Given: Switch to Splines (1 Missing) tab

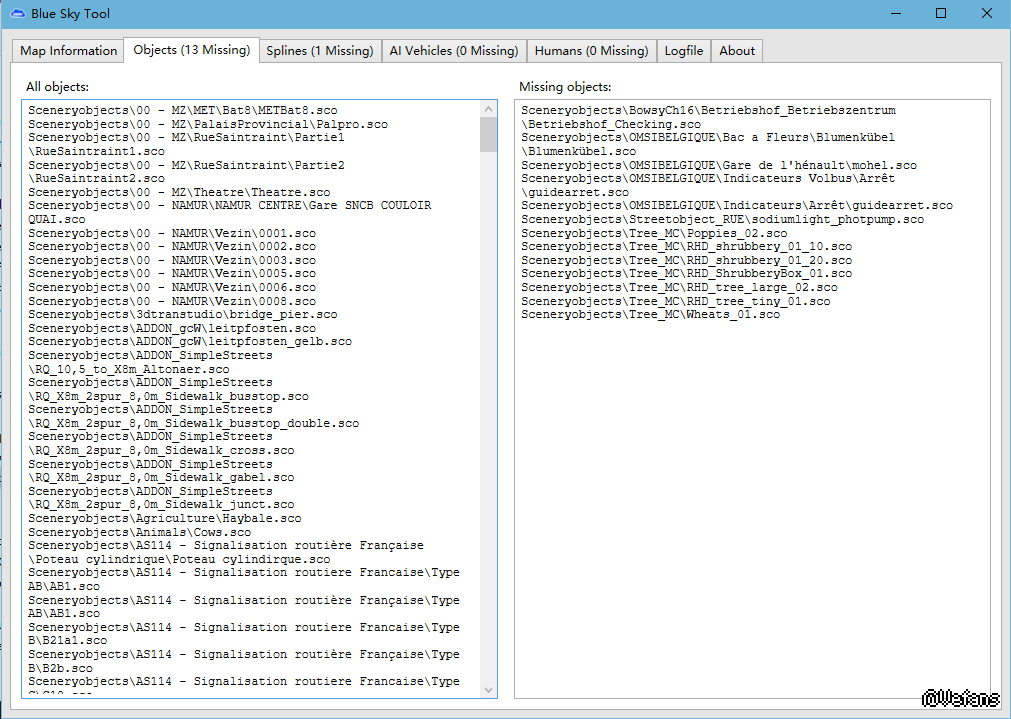Looking at the screenshot, I should click(319, 51).
